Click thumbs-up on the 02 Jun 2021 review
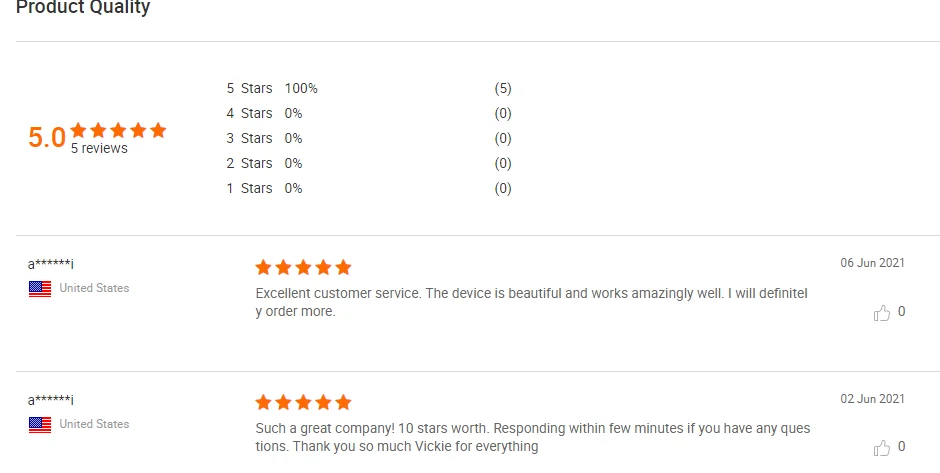This screenshot has height=473, width=940. click(x=882, y=448)
